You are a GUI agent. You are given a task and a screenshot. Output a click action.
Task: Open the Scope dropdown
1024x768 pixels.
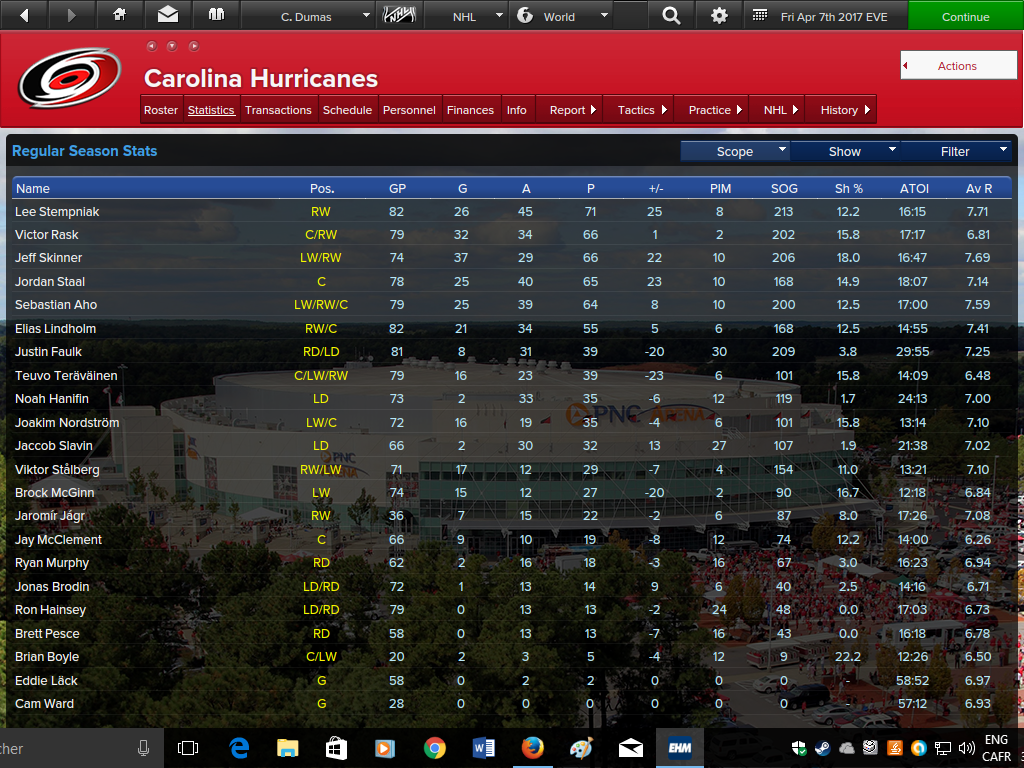tap(735, 152)
